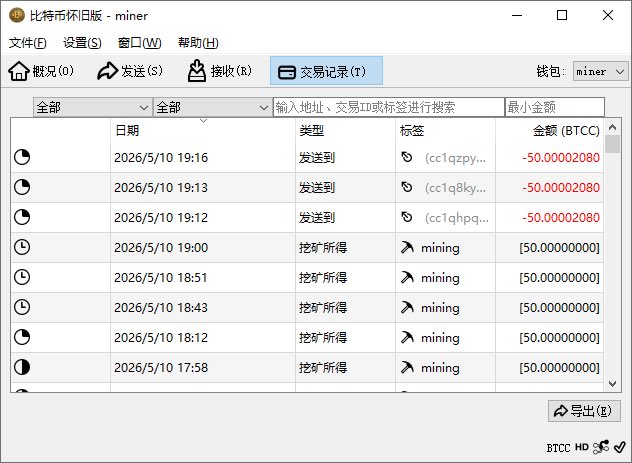Click the clock status icon for 19:00 transaction
Viewport: 632px width, 463px height.
coord(22,247)
